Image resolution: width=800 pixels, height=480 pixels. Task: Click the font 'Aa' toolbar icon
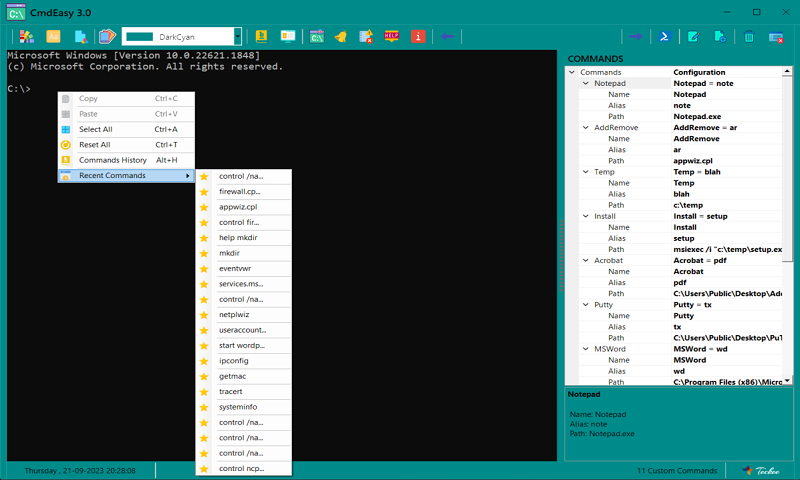tap(53, 37)
